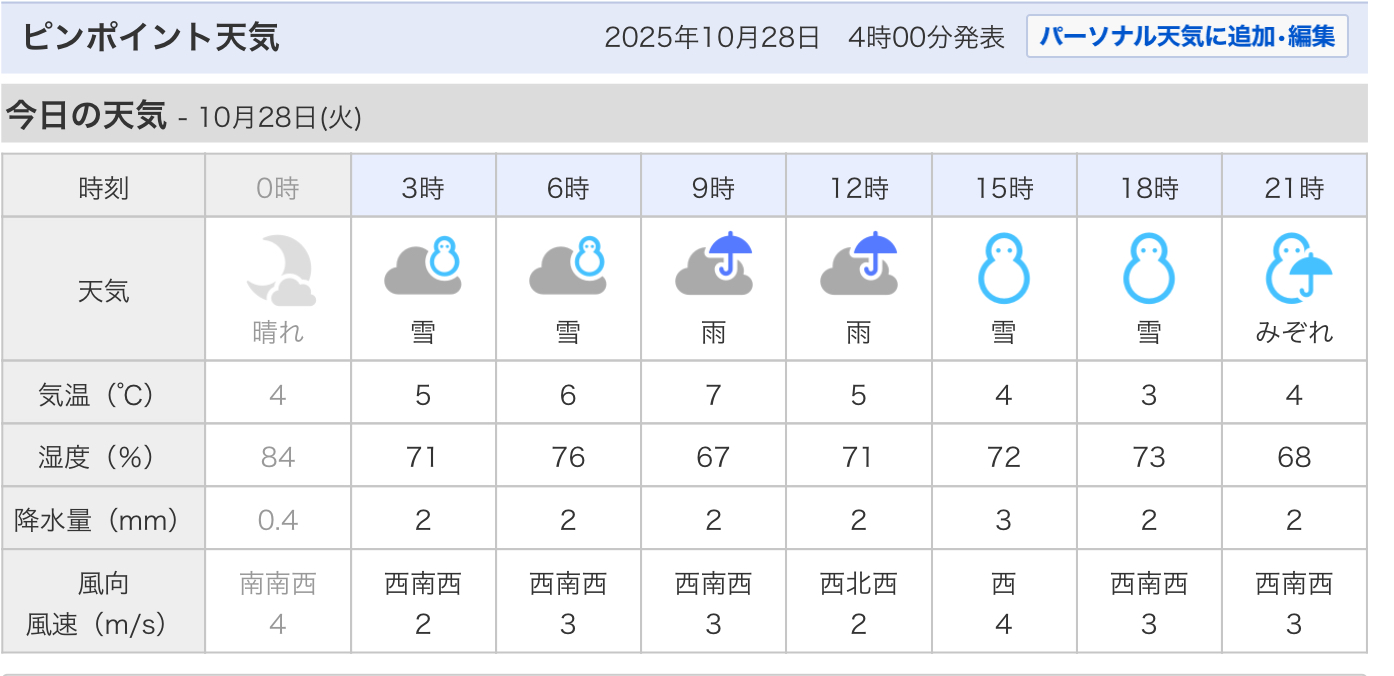This screenshot has width=1394, height=676.
Task: Click the 12時 rain umbrella weather icon
Action: [858, 264]
